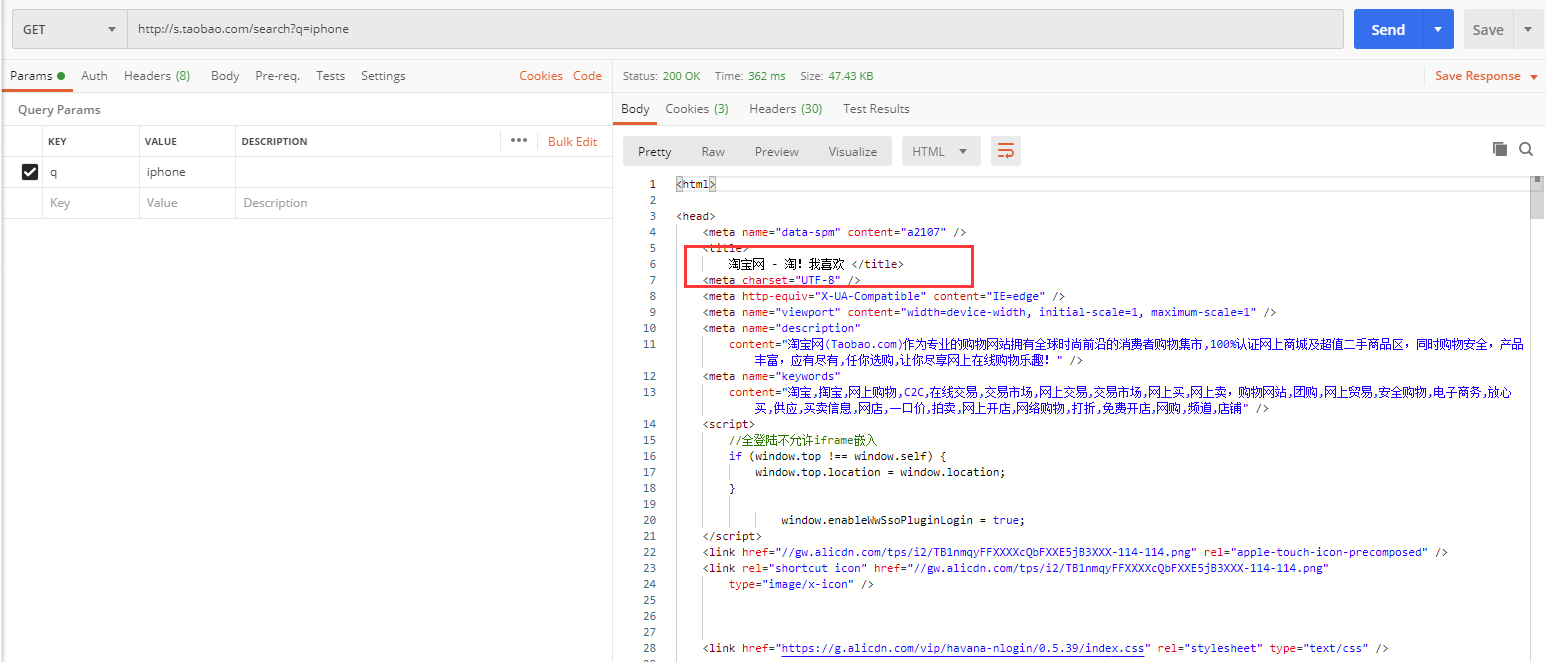Click the Query Params heading
1546x662 pixels.
click(x=59, y=110)
